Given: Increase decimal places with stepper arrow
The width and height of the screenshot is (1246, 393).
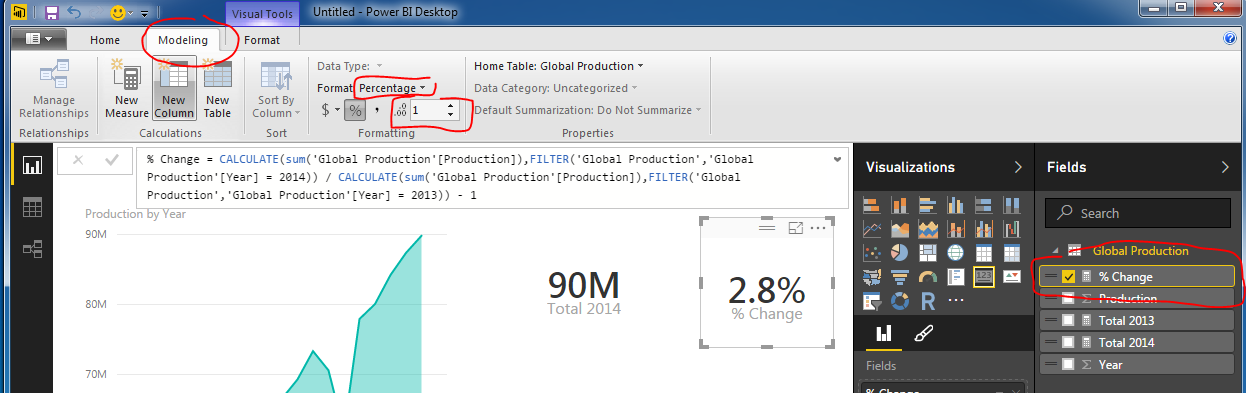Looking at the screenshot, I should click(x=451, y=106).
